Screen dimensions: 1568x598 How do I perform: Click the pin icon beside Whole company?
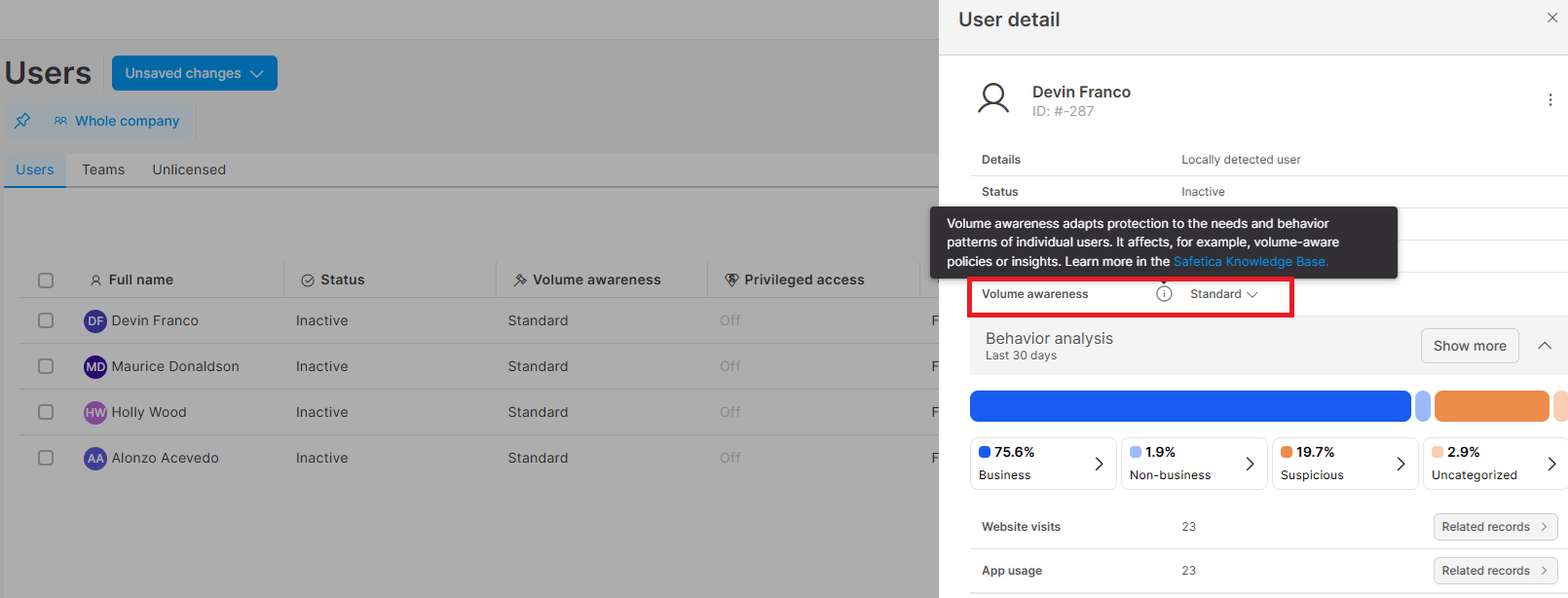[22, 121]
